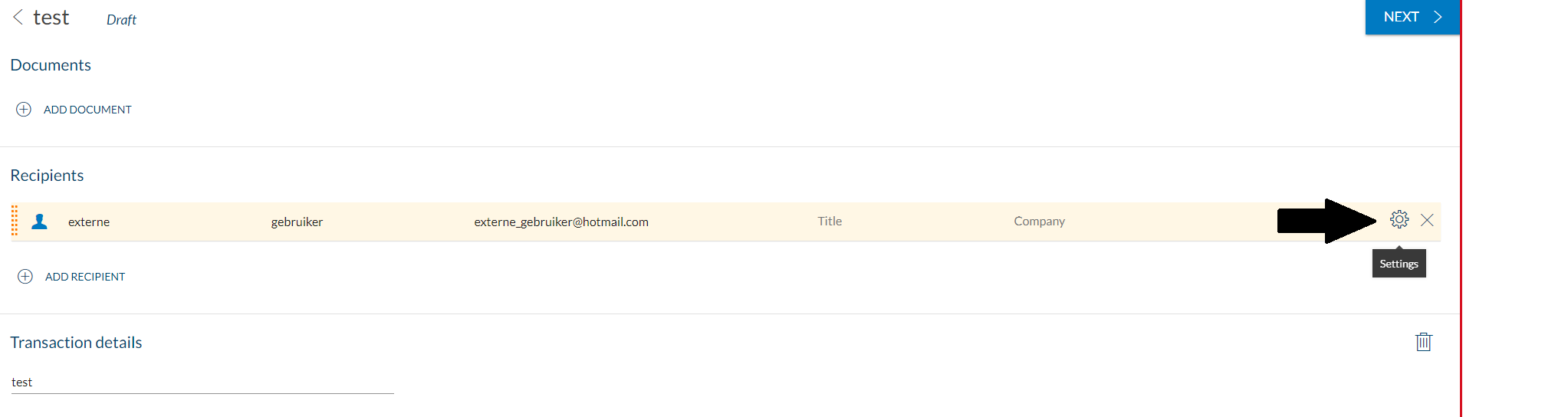Open recipient settings gear icon
The width and height of the screenshot is (1568, 417).
(x=1399, y=220)
